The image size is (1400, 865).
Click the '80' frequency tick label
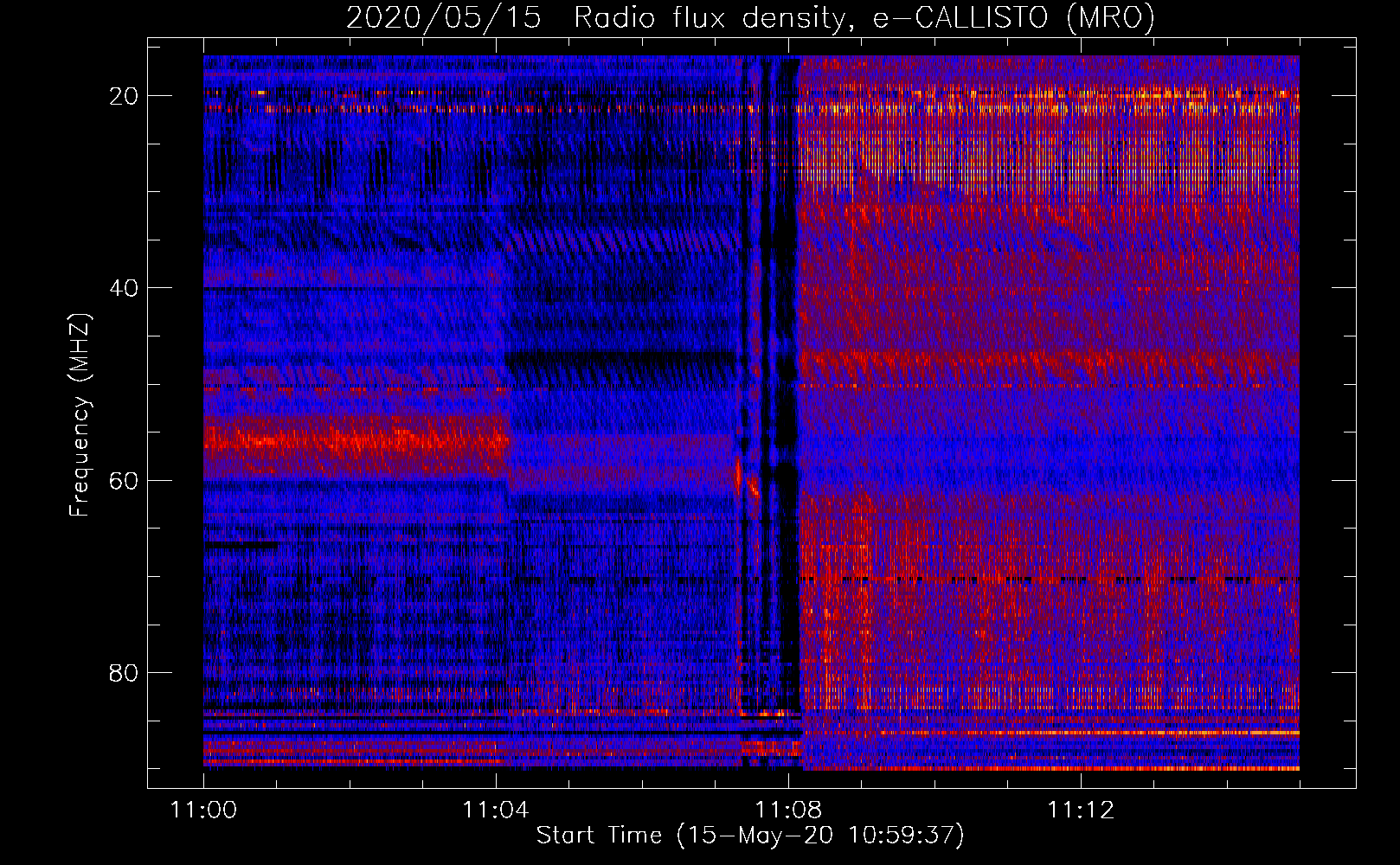click(125, 672)
